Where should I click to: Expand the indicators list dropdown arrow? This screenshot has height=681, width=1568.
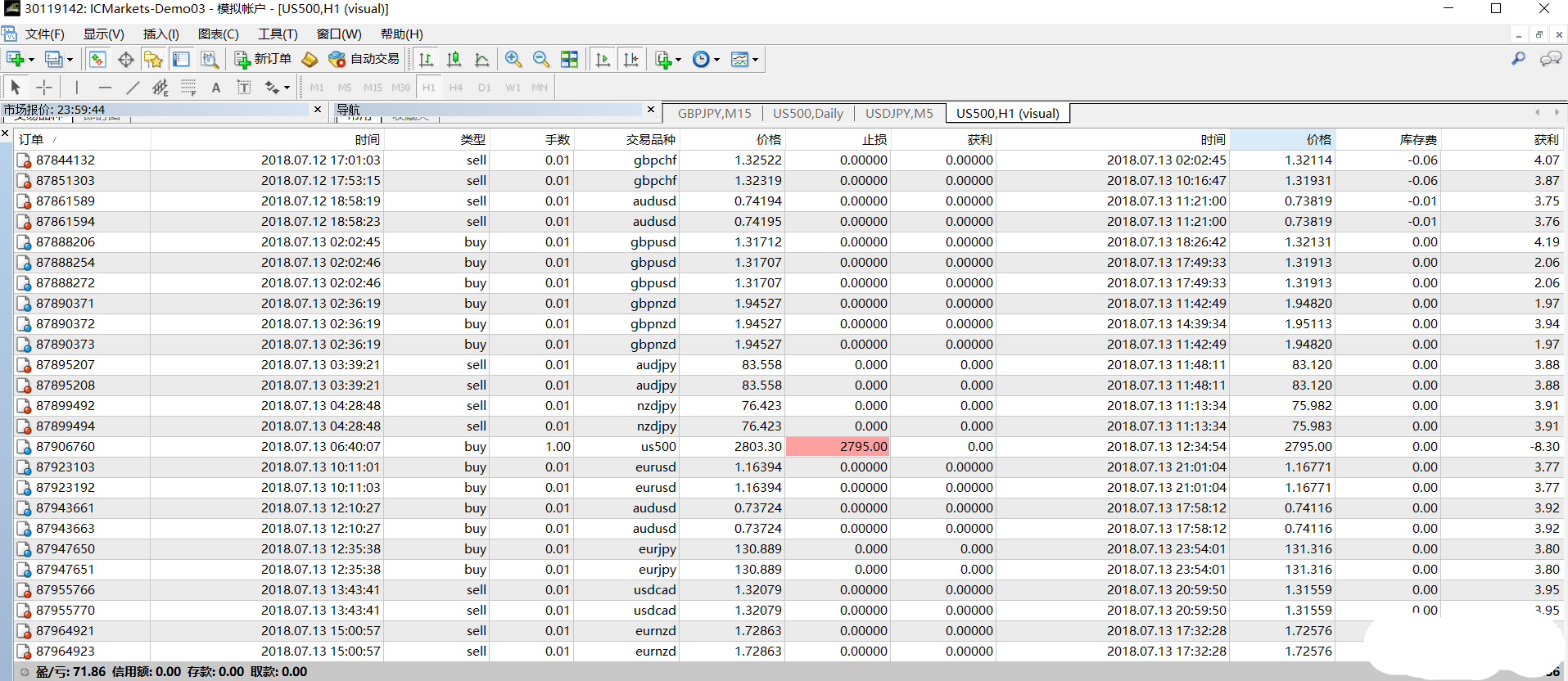(x=678, y=60)
